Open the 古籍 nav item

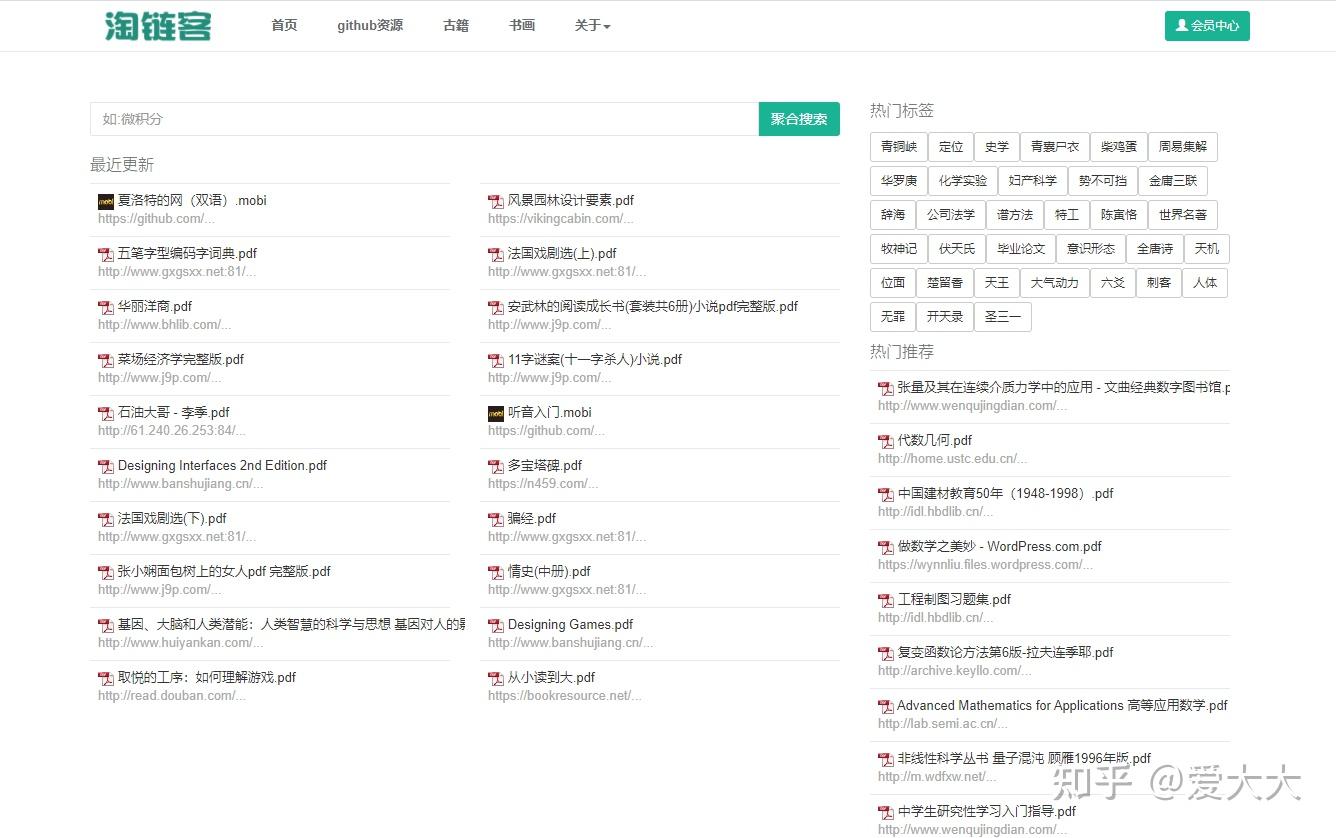tap(456, 26)
